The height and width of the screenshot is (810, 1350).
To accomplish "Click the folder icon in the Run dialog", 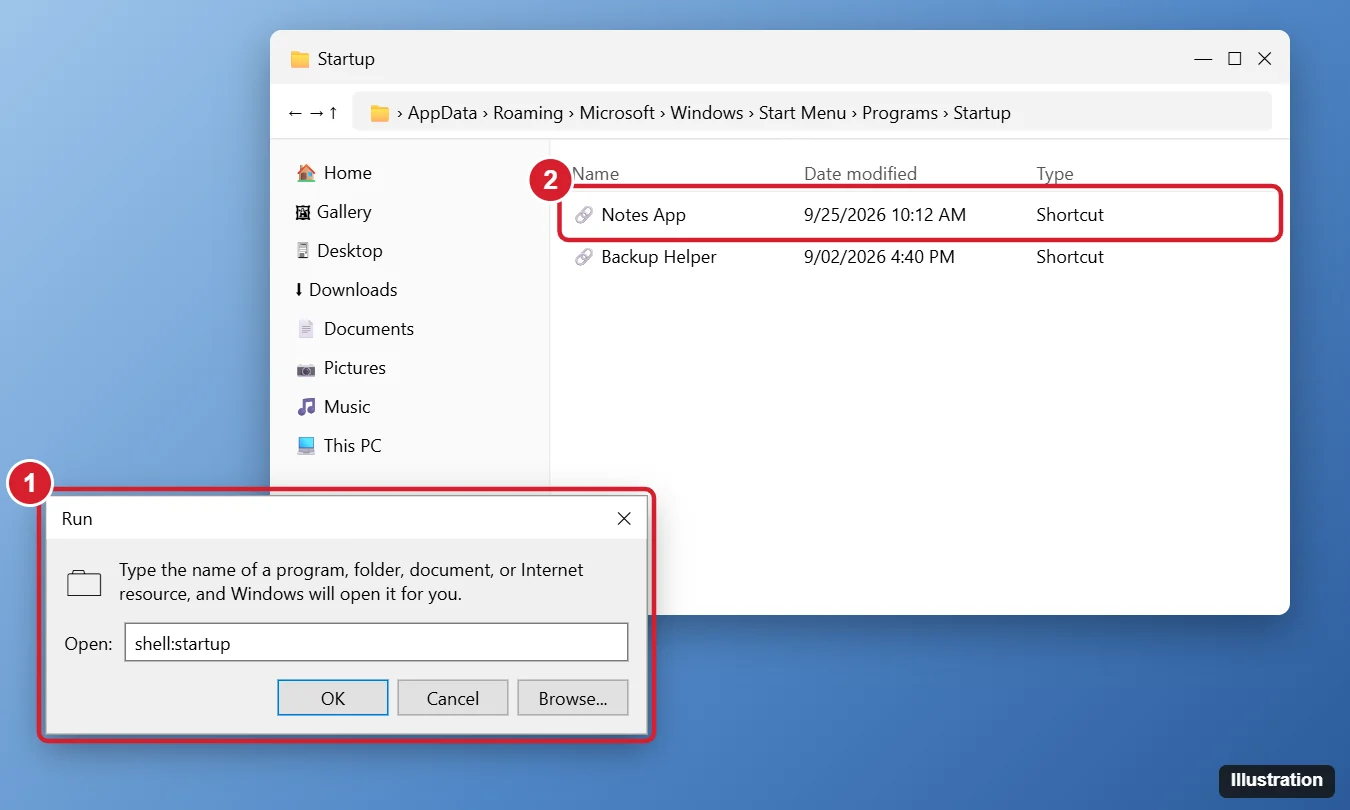I will tap(84, 583).
